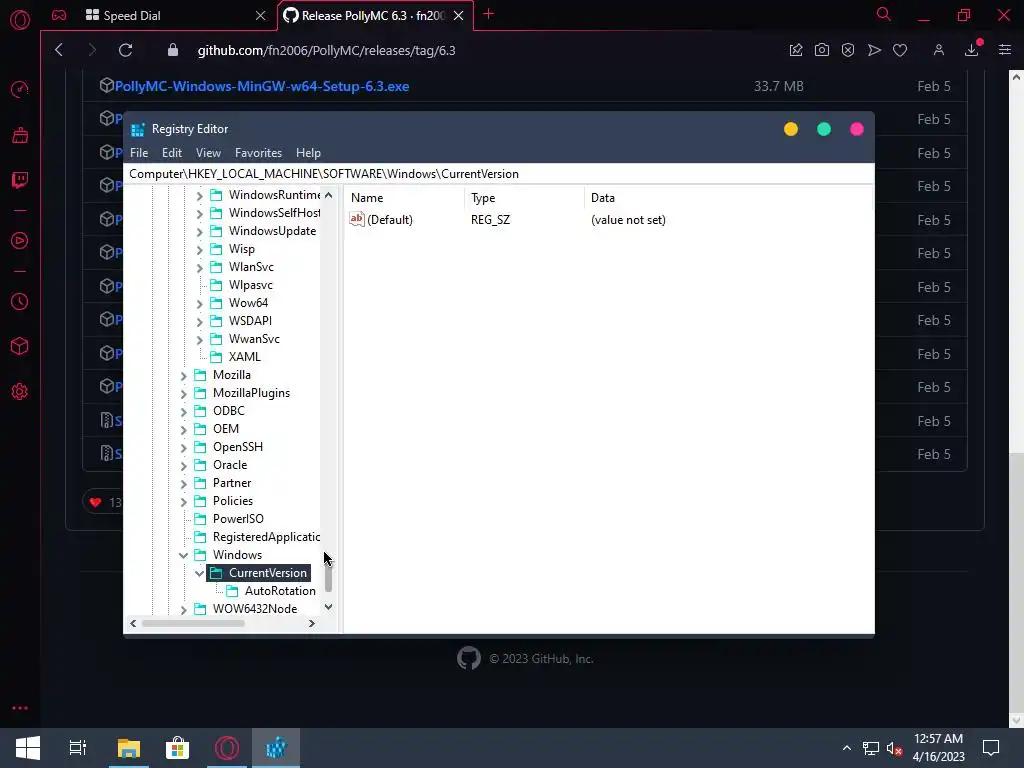Expand the Mozilla registry key
The width and height of the screenshot is (1024, 768).
[x=184, y=376]
